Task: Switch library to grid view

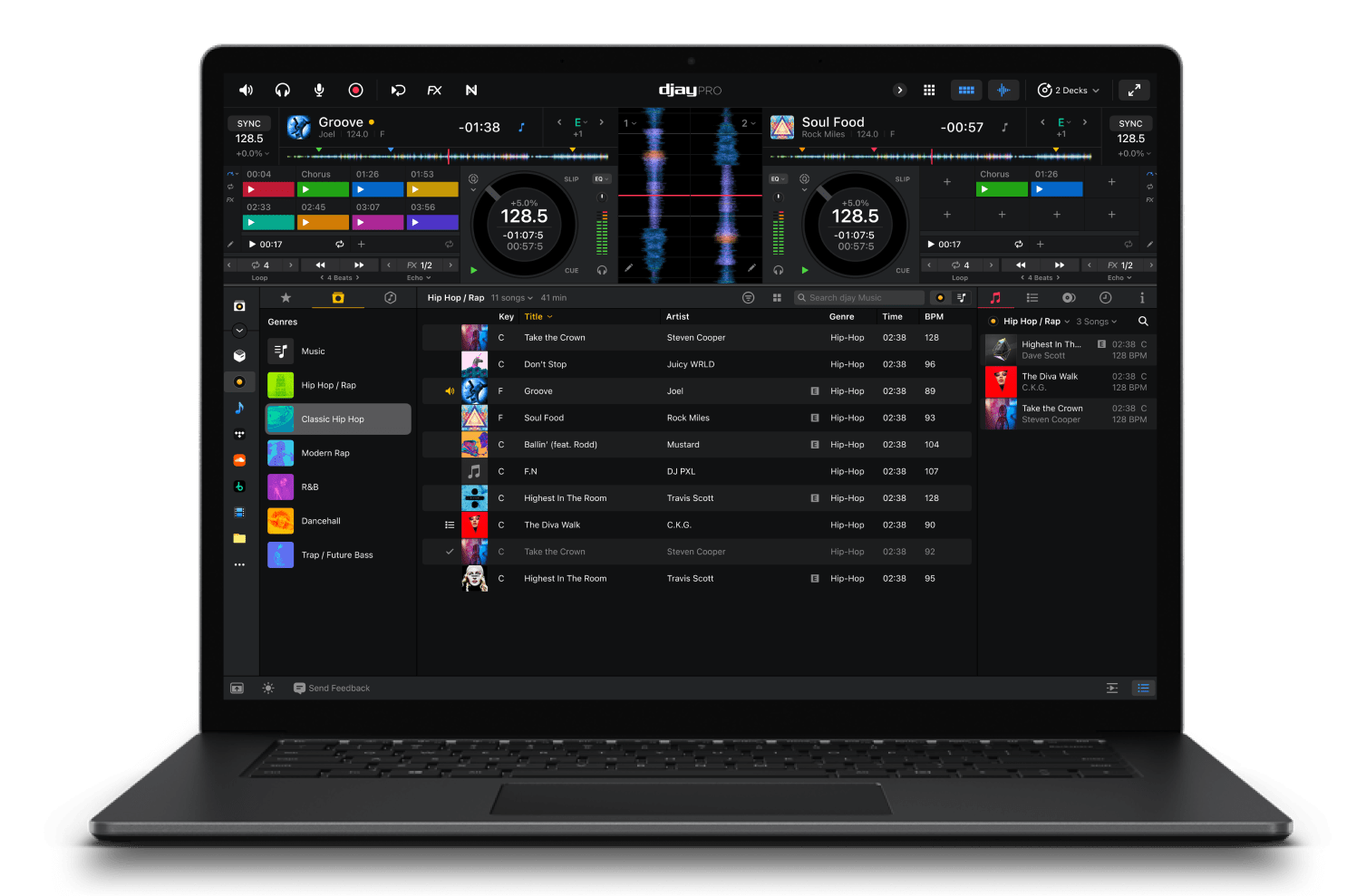Action: (777, 298)
